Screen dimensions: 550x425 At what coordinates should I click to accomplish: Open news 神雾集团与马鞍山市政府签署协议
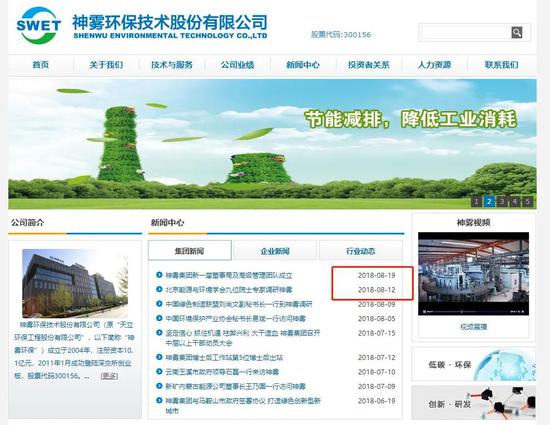coord(243,405)
